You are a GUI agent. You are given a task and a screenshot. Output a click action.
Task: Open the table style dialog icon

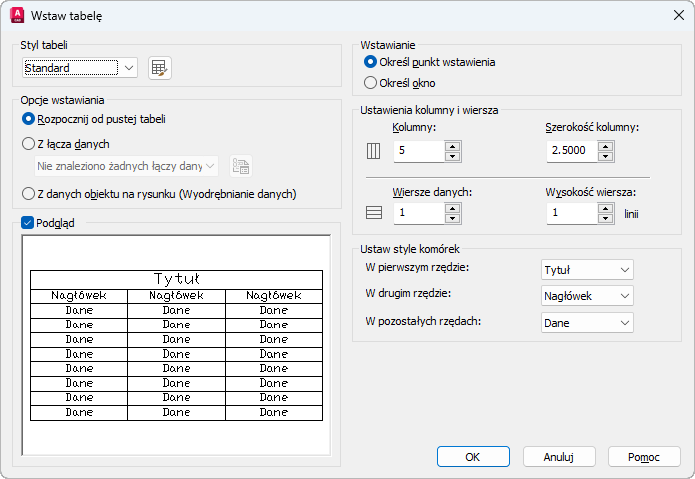pos(160,68)
